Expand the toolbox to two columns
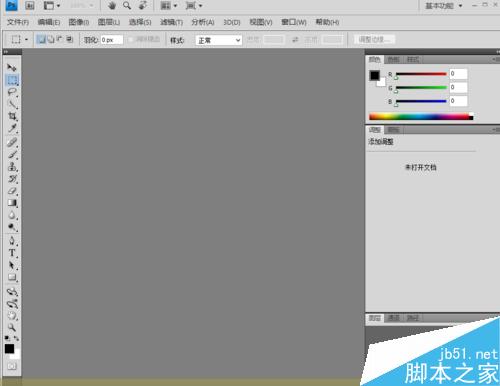500x386 pixels. point(6,52)
